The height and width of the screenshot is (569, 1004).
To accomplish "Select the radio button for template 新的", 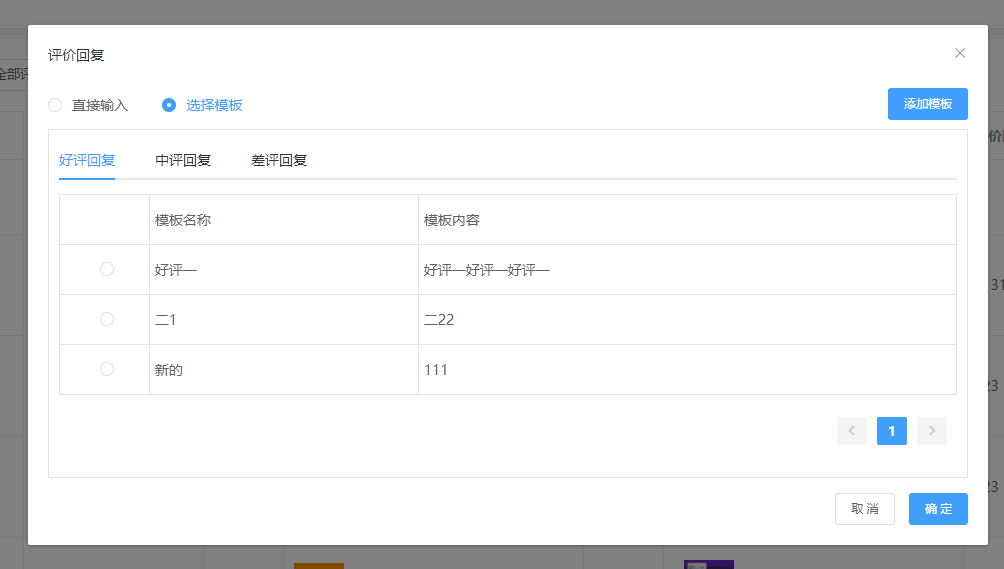I will coord(107,369).
